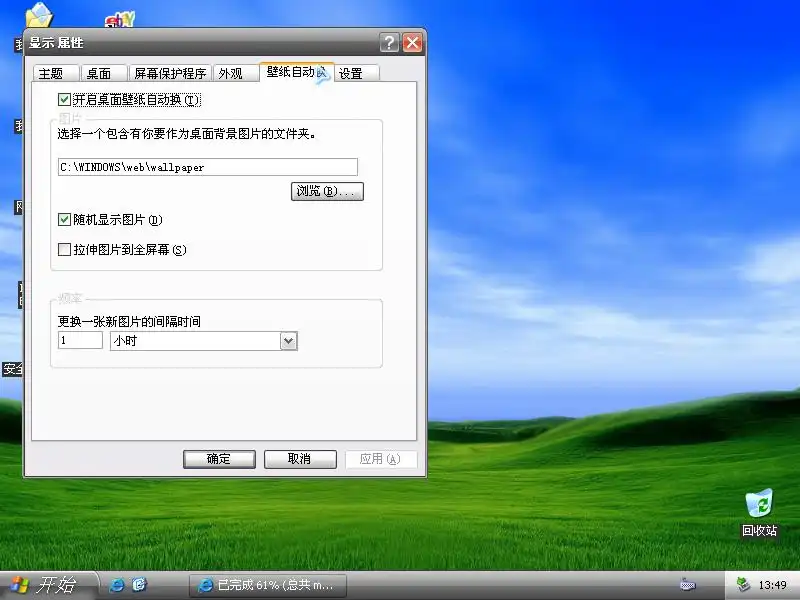Open the mail folder desktop icon
This screenshot has height=600, width=800.
pyautogui.click(x=39, y=15)
